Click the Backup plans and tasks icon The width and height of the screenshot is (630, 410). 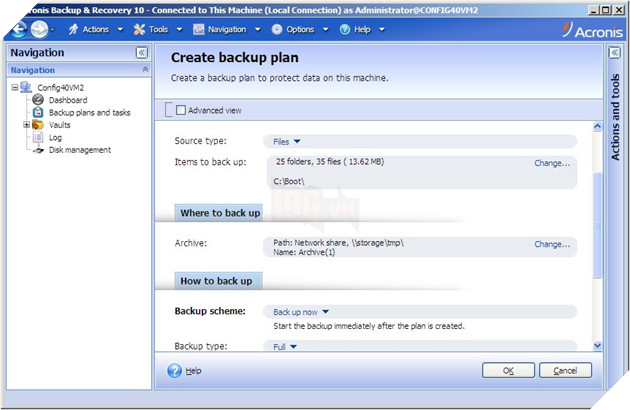tap(38, 112)
